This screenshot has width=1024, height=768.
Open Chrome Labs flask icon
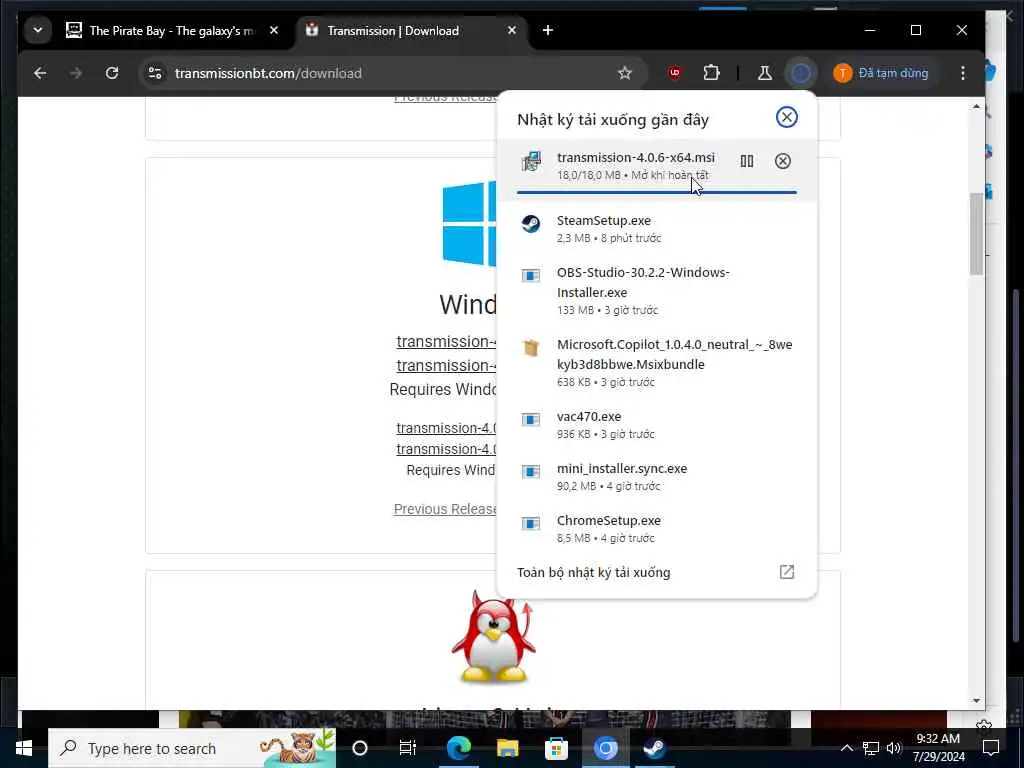pos(764,73)
